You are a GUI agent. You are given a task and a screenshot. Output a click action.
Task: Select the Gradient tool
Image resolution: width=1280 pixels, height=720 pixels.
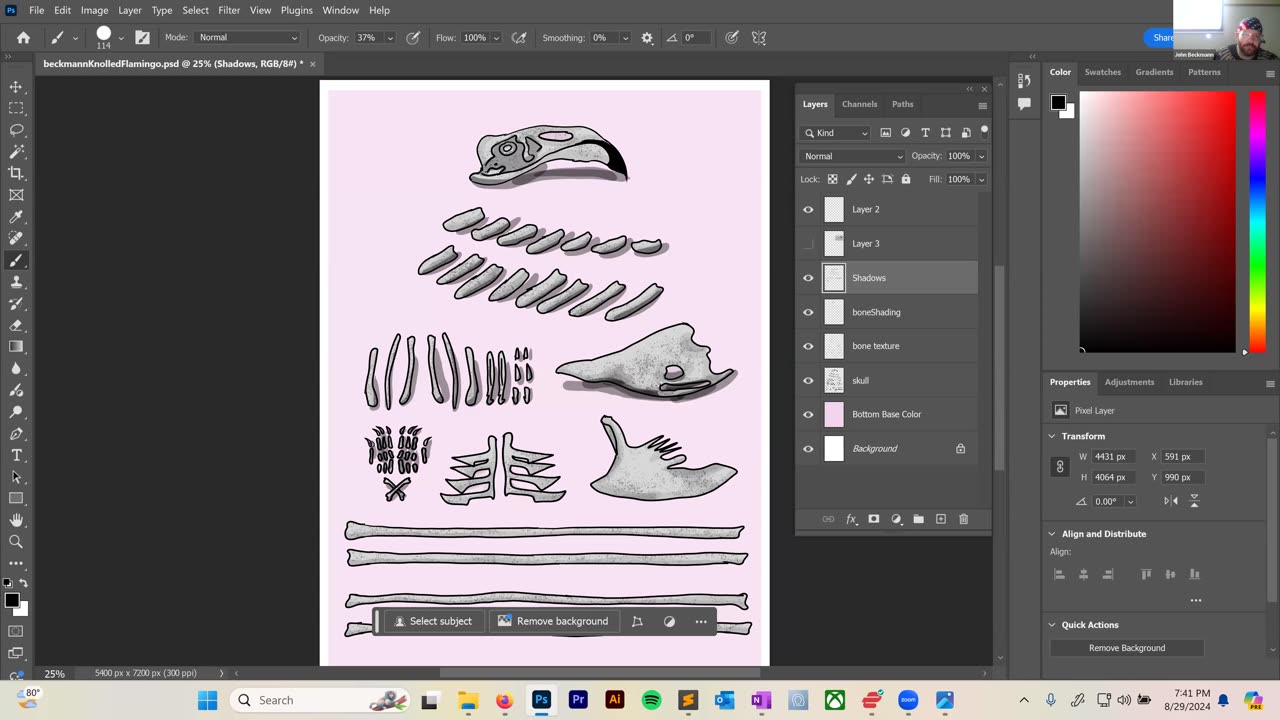click(16, 347)
